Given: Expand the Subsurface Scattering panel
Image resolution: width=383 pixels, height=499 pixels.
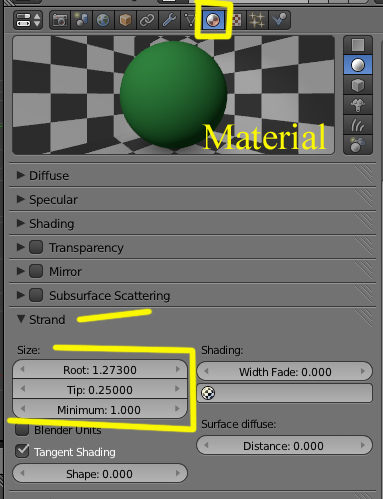Looking at the screenshot, I should (21, 295).
